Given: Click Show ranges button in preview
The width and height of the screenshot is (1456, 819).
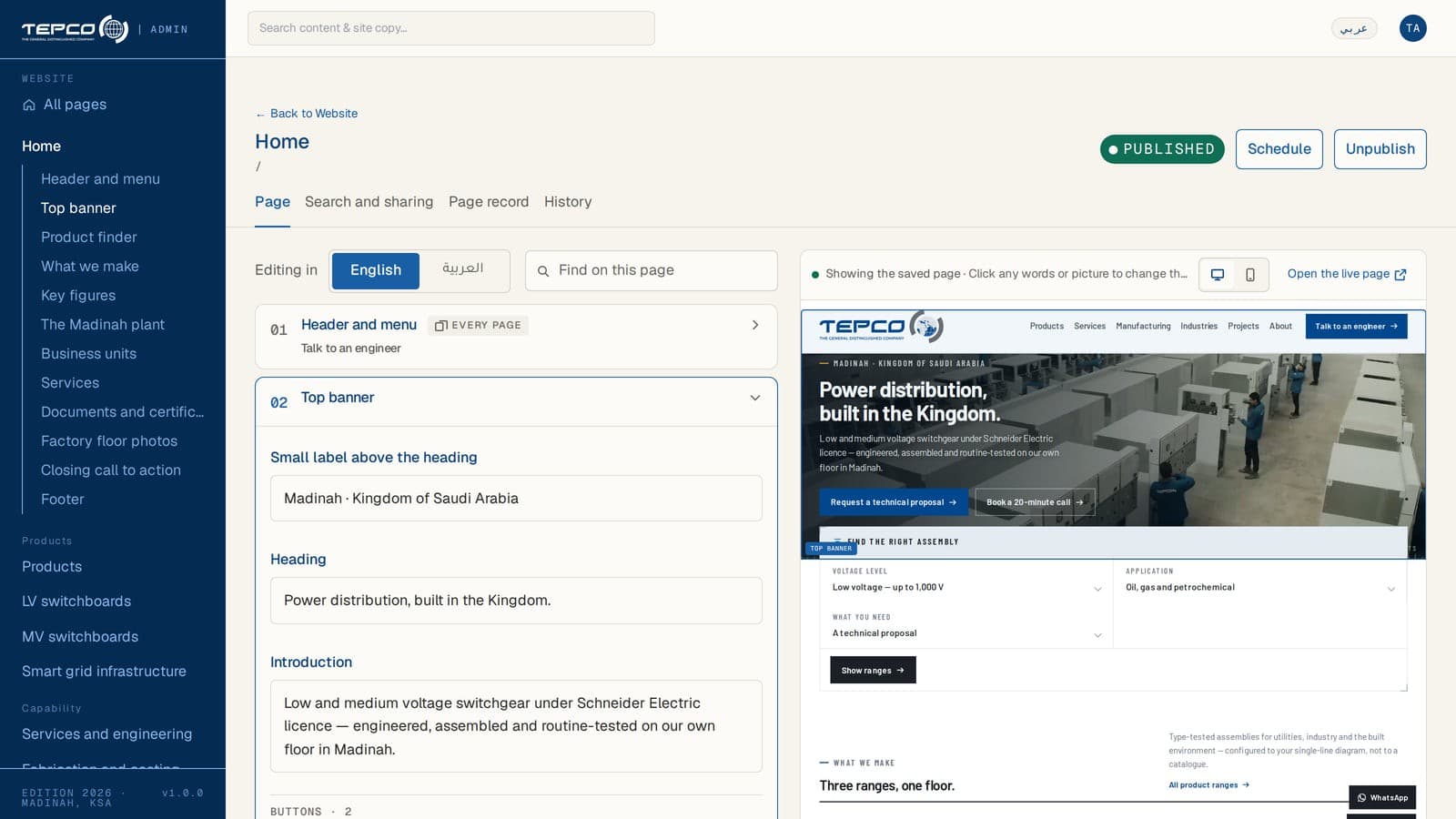Looking at the screenshot, I should pos(873,670).
